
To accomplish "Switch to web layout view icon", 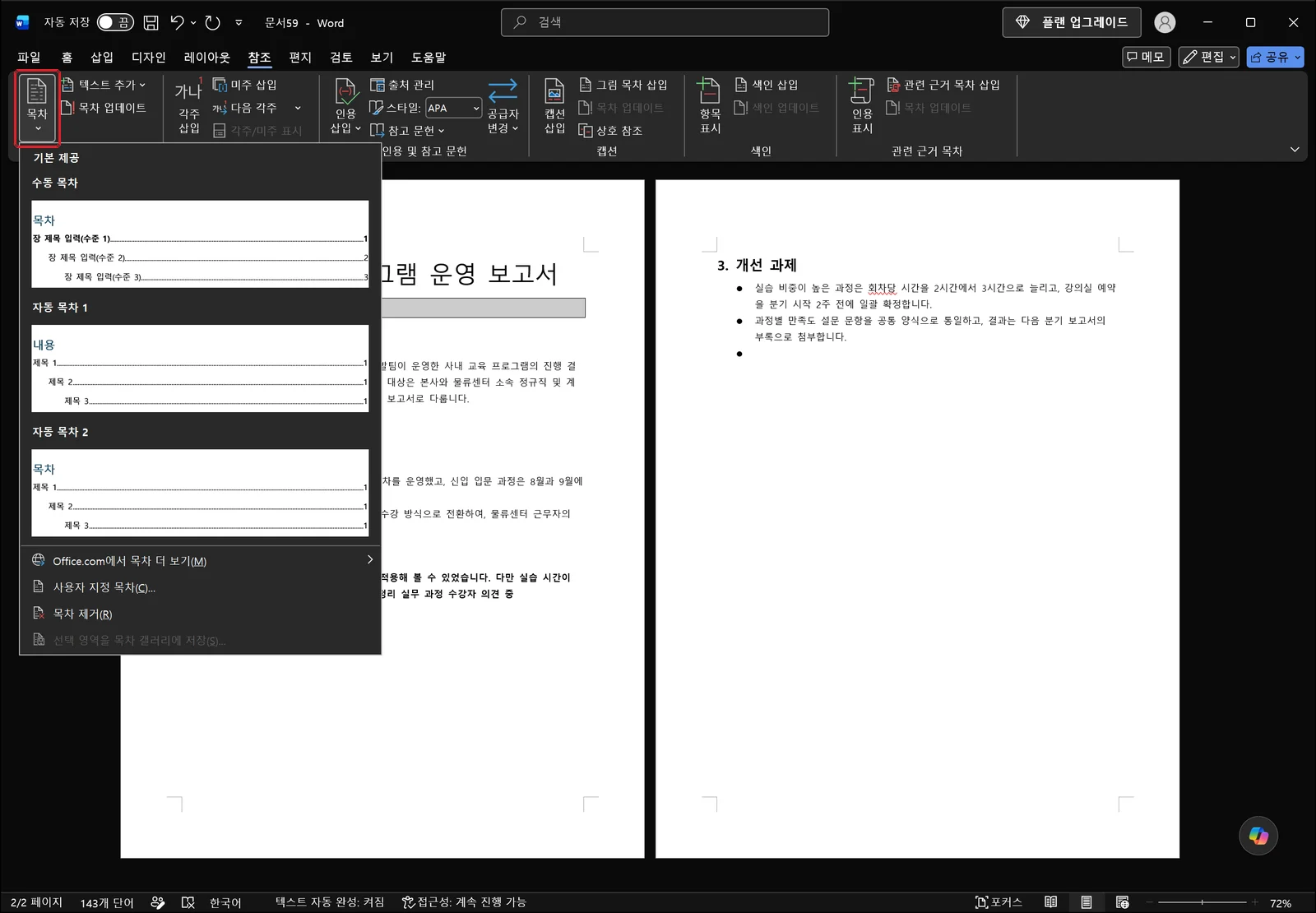I will click(1122, 902).
